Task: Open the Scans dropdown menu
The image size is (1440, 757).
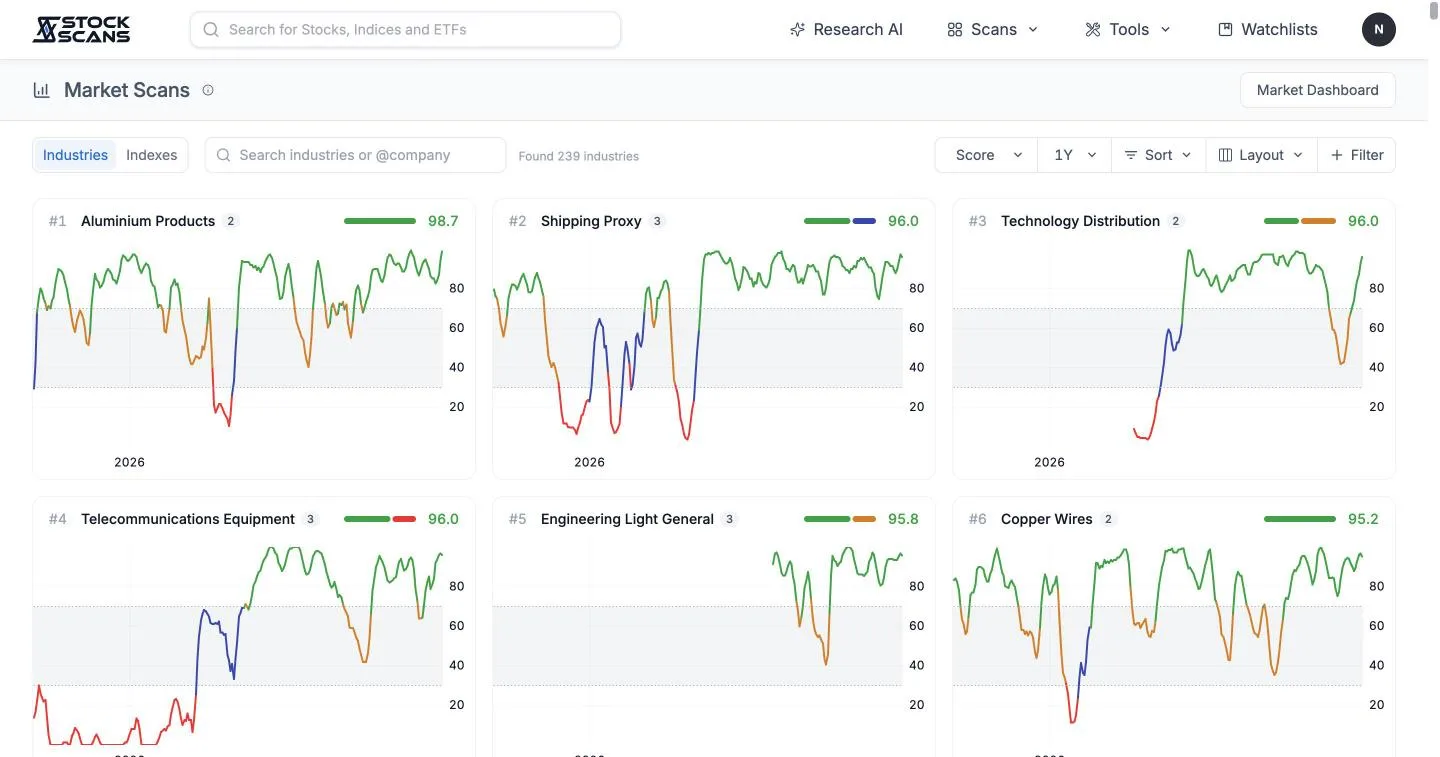Action: tap(993, 30)
